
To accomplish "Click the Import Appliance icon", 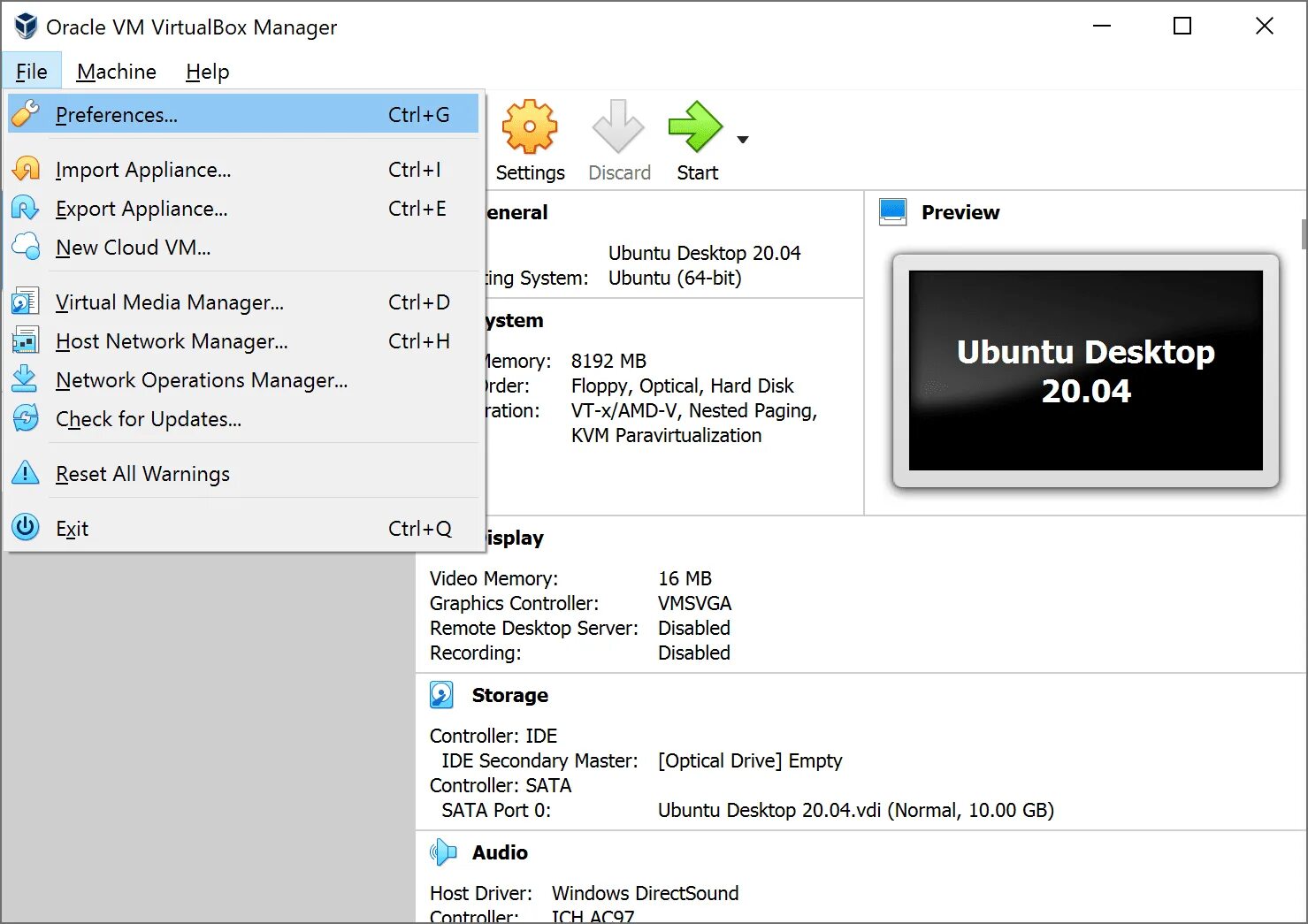I will coord(26,169).
